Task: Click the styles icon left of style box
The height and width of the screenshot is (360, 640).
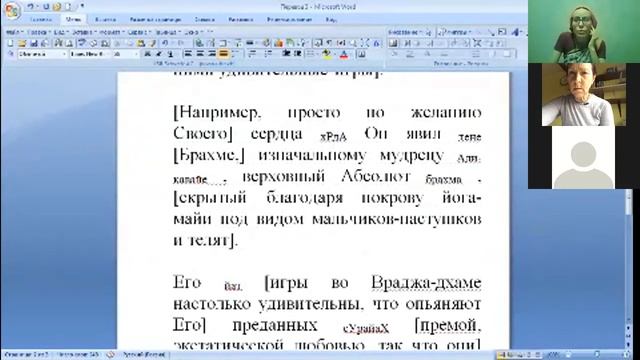Action: click(x=11, y=54)
